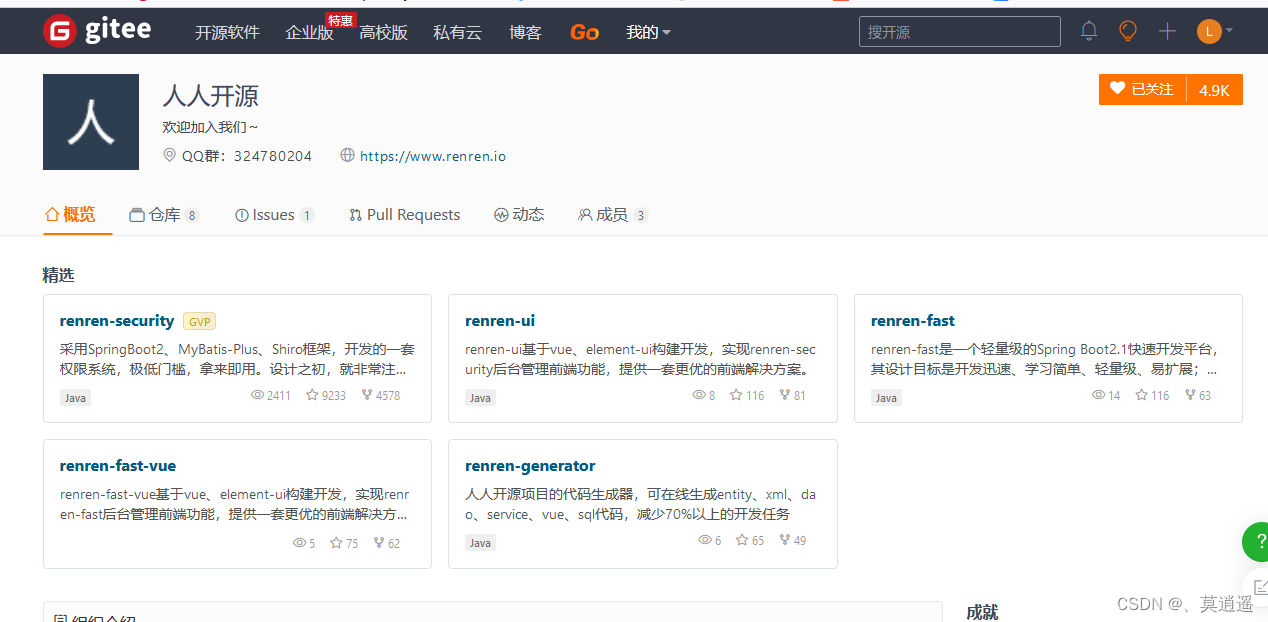Image resolution: width=1268 pixels, height=622 pixels.
Task: Click fork icon on renren-fast
Action: point(1190,395)
